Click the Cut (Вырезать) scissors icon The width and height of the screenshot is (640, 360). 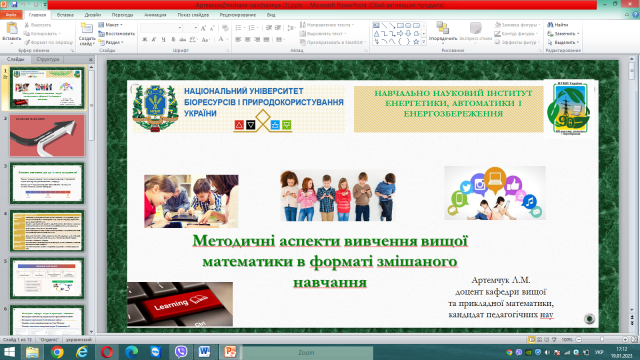[x=27, y=25]
